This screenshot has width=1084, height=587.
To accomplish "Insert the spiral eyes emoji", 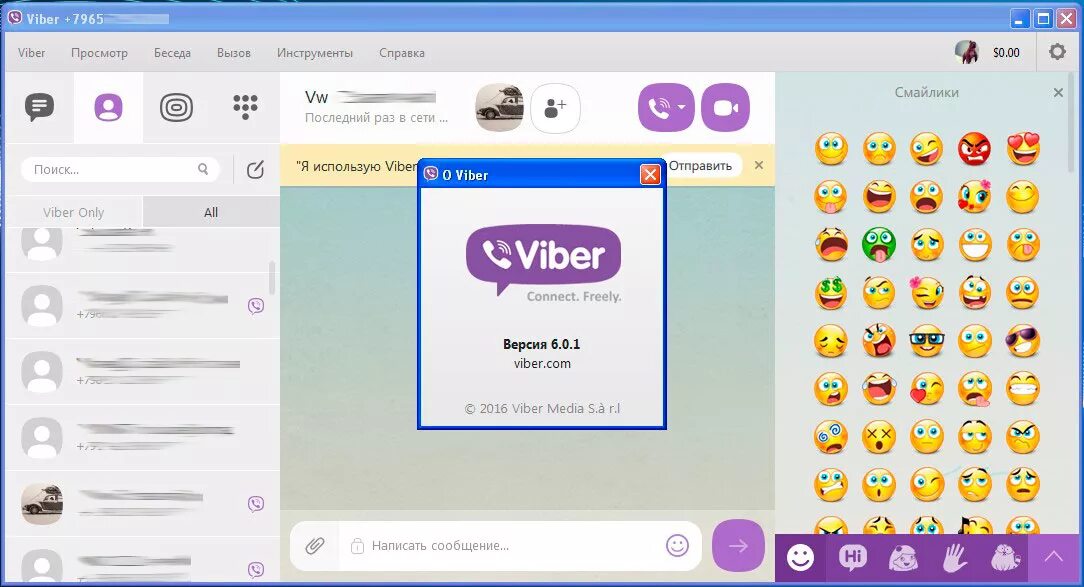I will tap(831, 437).
